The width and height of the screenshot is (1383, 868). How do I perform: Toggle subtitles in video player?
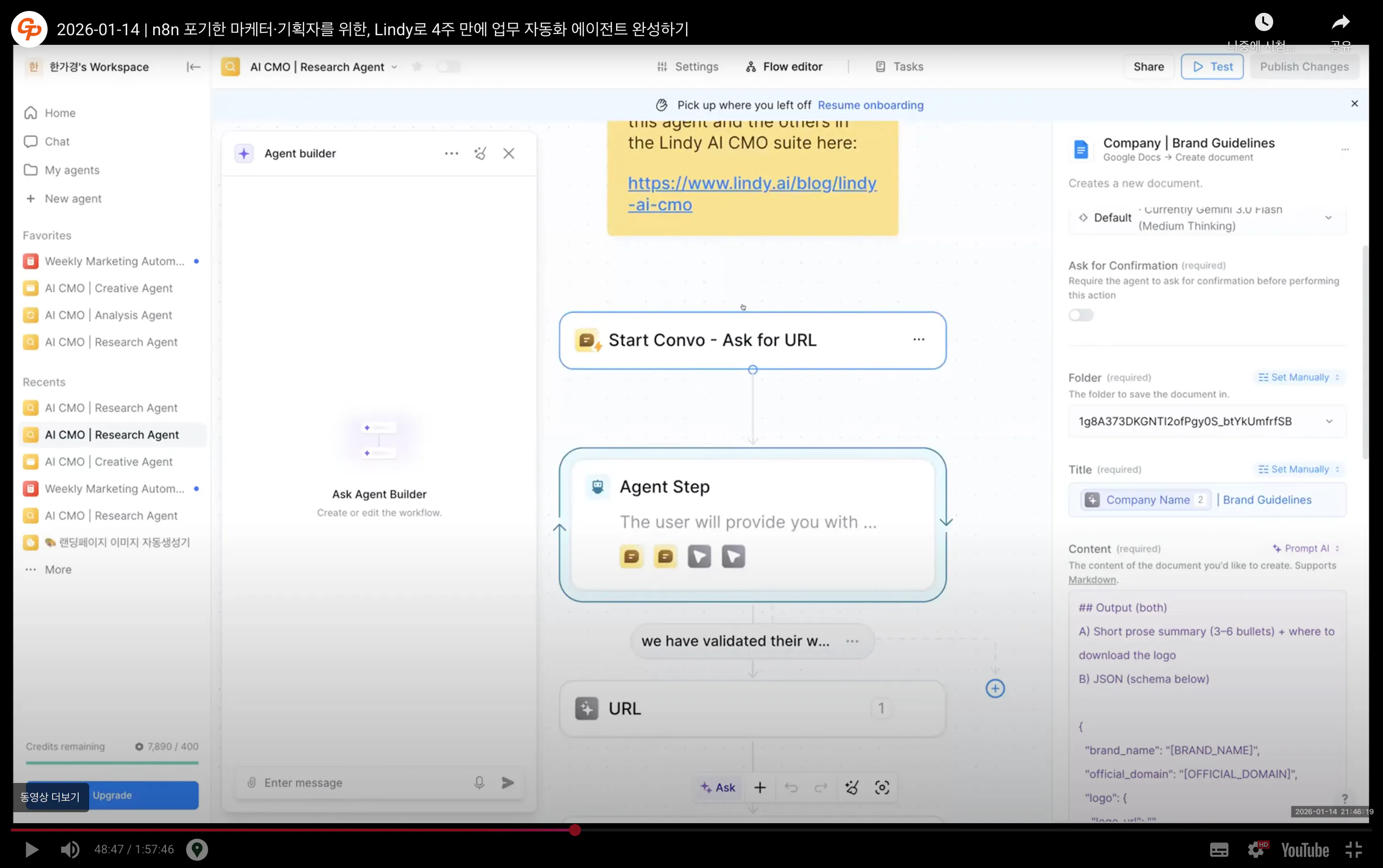point(1219,850)
